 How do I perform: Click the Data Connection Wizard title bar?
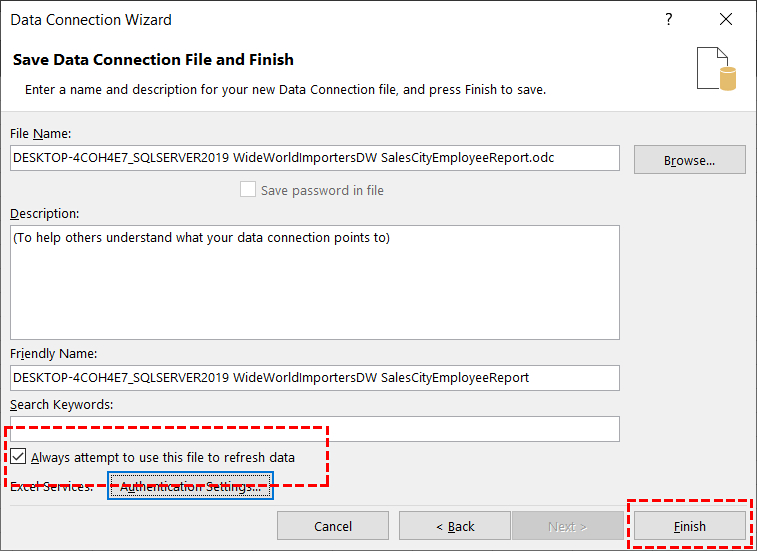click(x=300, y=20)
